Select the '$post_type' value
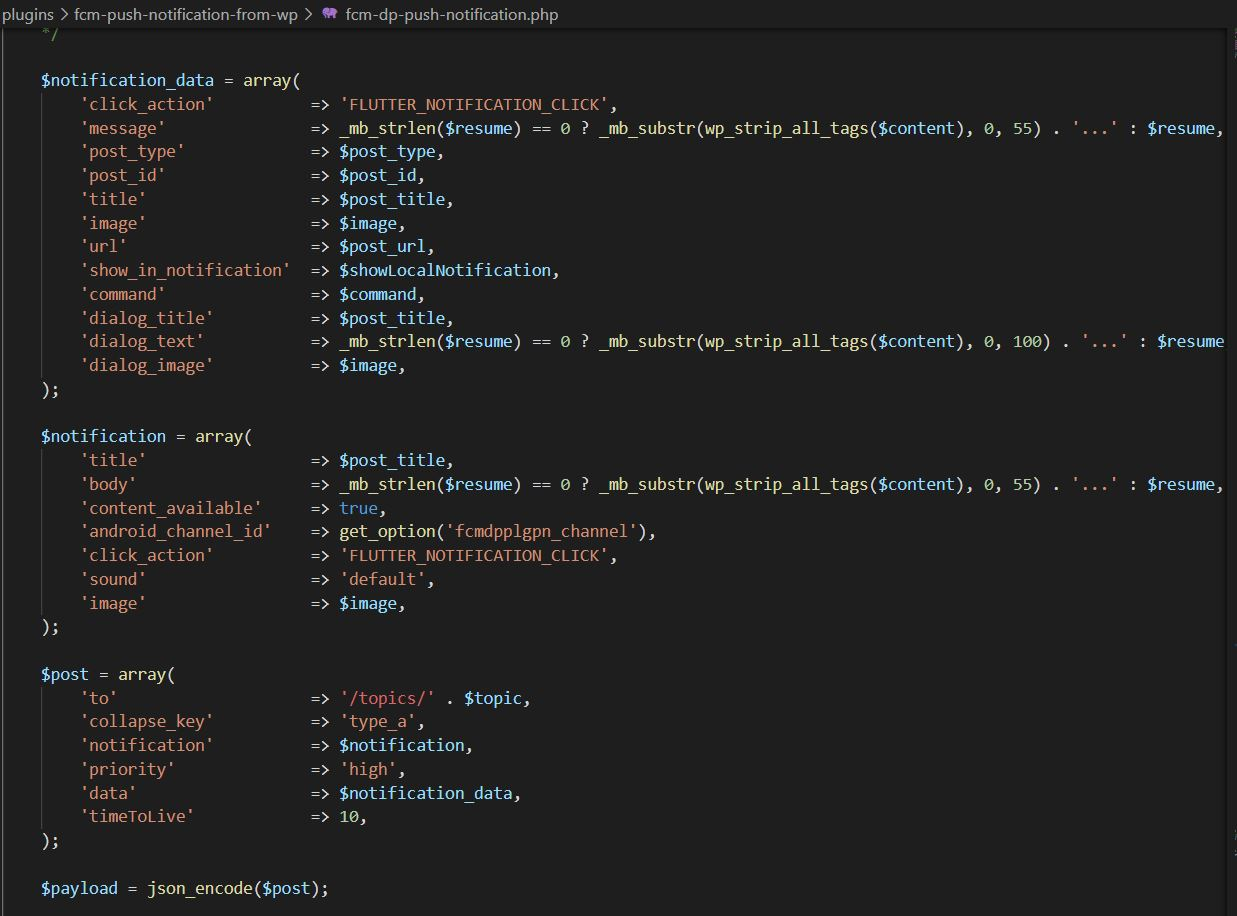Screen dimensions: 1237x916 387,151
